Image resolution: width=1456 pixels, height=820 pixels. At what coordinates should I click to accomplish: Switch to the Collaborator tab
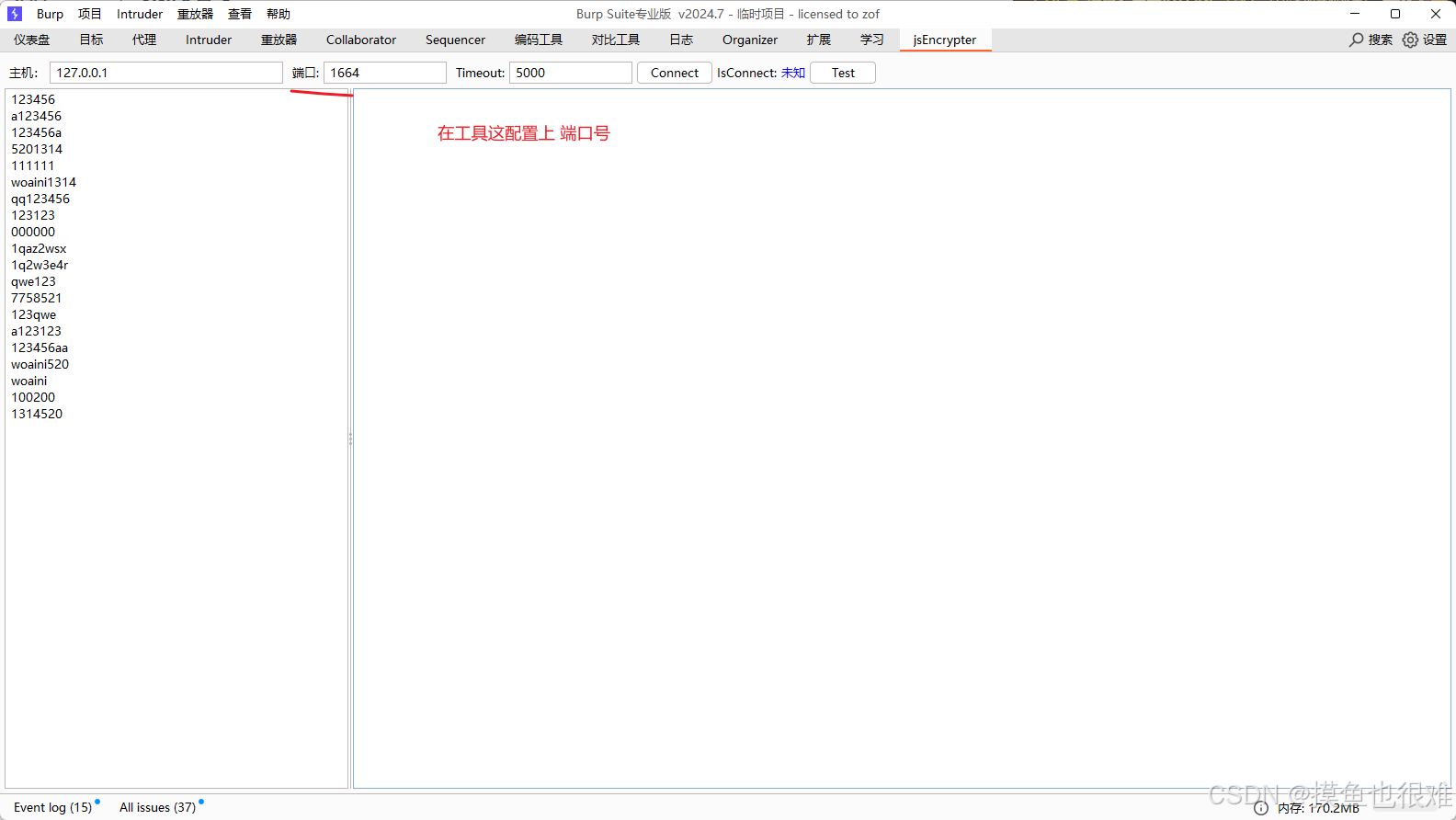pyautogui.click(x=361, y=40)
